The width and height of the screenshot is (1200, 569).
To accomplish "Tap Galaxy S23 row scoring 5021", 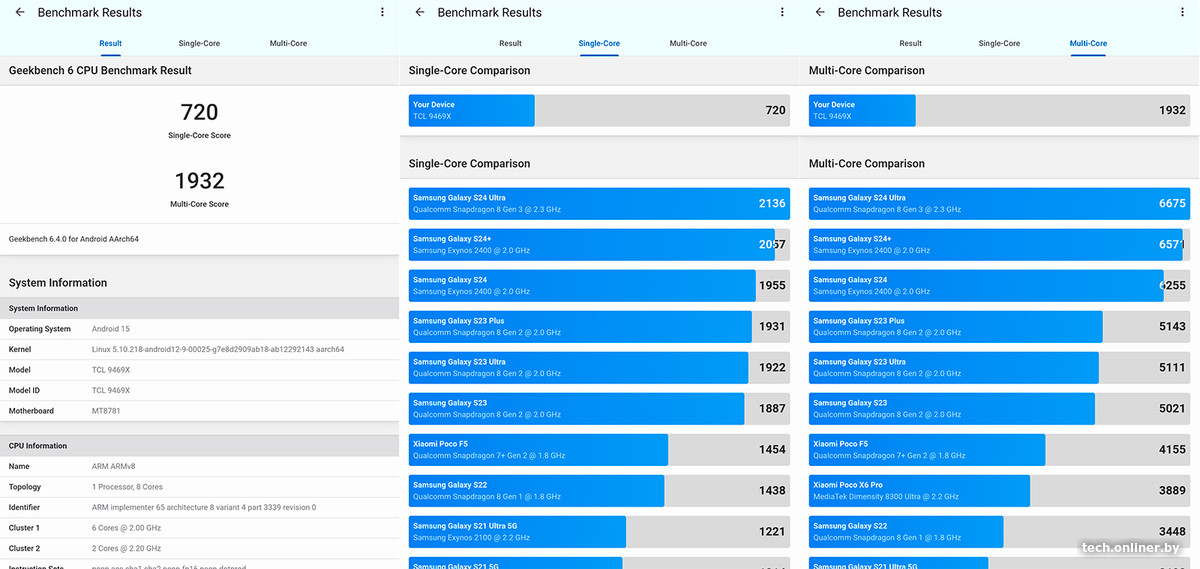I will click(x=999, y=408).
